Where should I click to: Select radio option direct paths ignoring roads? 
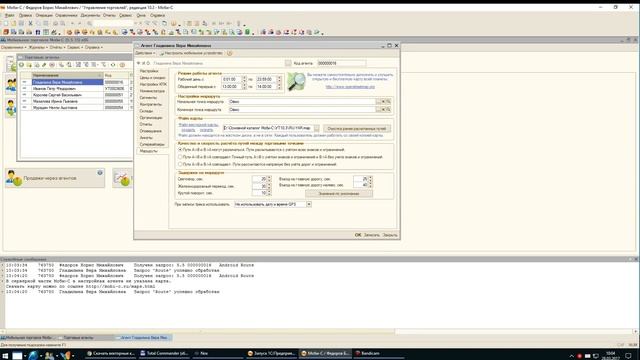[x=180, y=164]
